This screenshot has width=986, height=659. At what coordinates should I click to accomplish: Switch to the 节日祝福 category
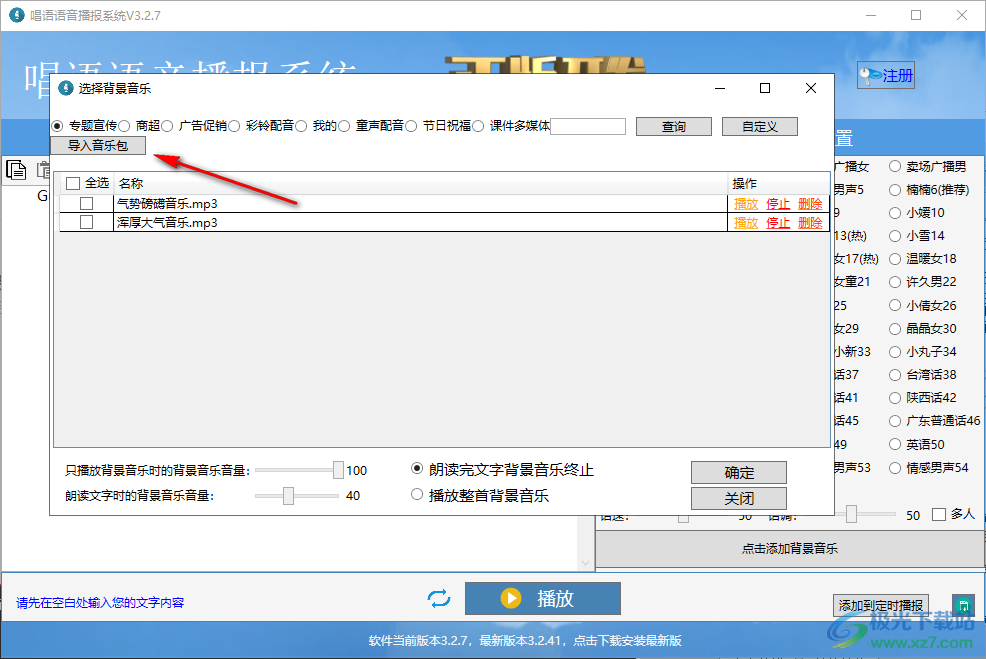pyautogui.click(x=411, y=126)
